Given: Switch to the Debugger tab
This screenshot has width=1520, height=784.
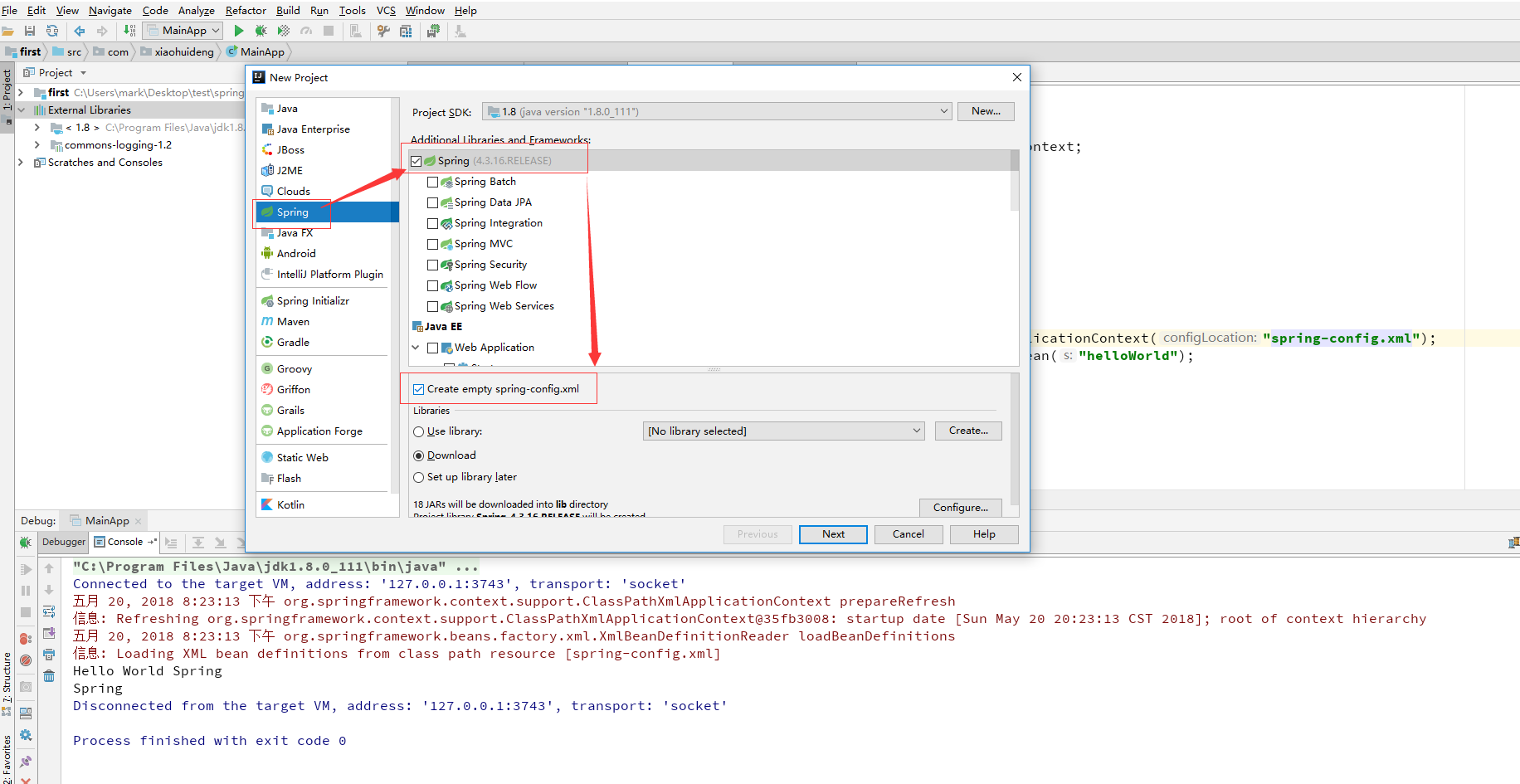Looking at the screenshot, I should coord(64,542).
